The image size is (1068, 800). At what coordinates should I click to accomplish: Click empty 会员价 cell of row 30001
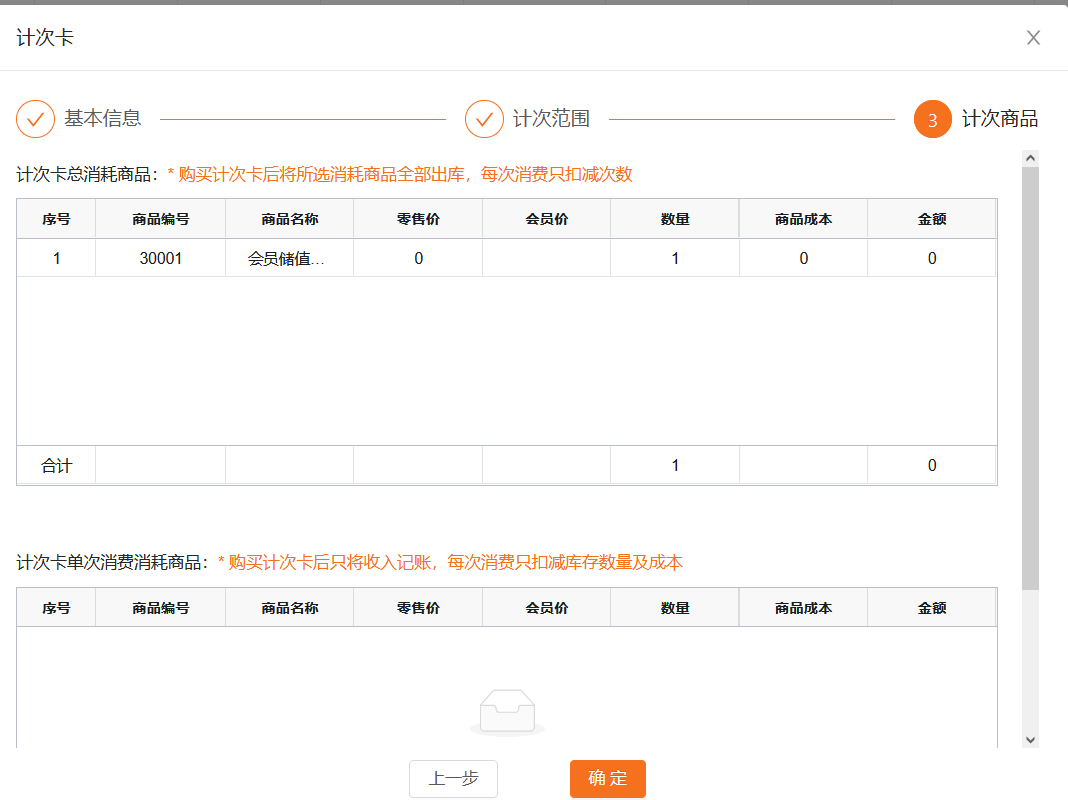[x=547, y=258]
